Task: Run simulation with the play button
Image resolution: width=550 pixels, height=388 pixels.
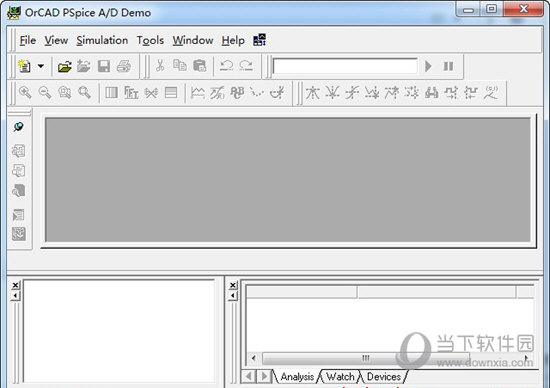Action: (428, 66)
